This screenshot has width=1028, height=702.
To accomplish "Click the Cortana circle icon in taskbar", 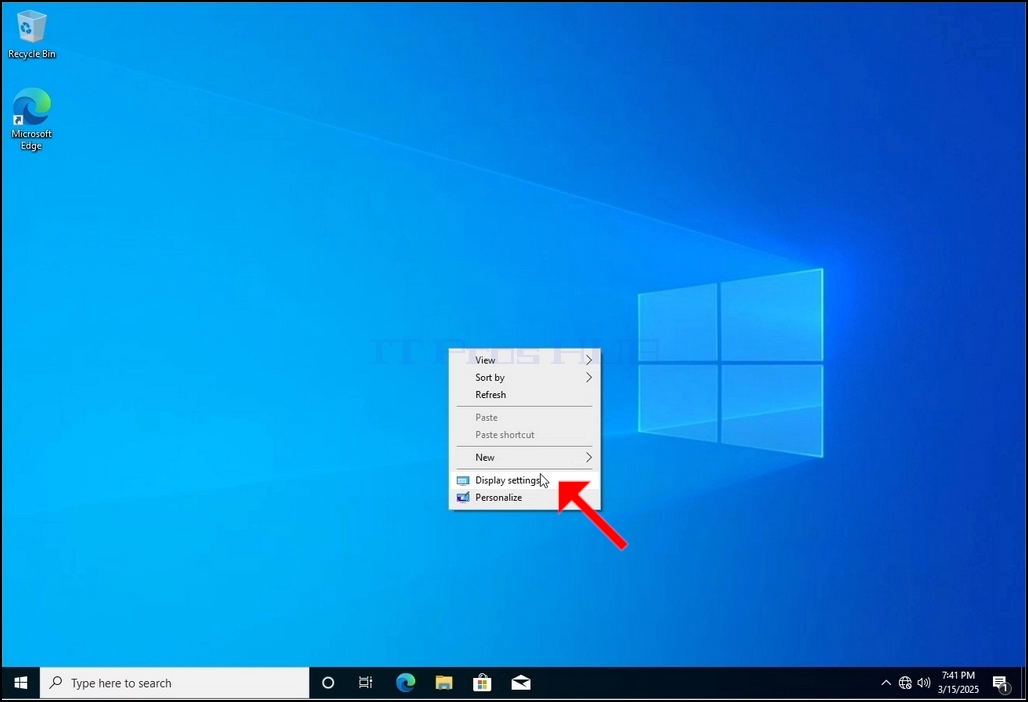I will click(x=328, y=683).
